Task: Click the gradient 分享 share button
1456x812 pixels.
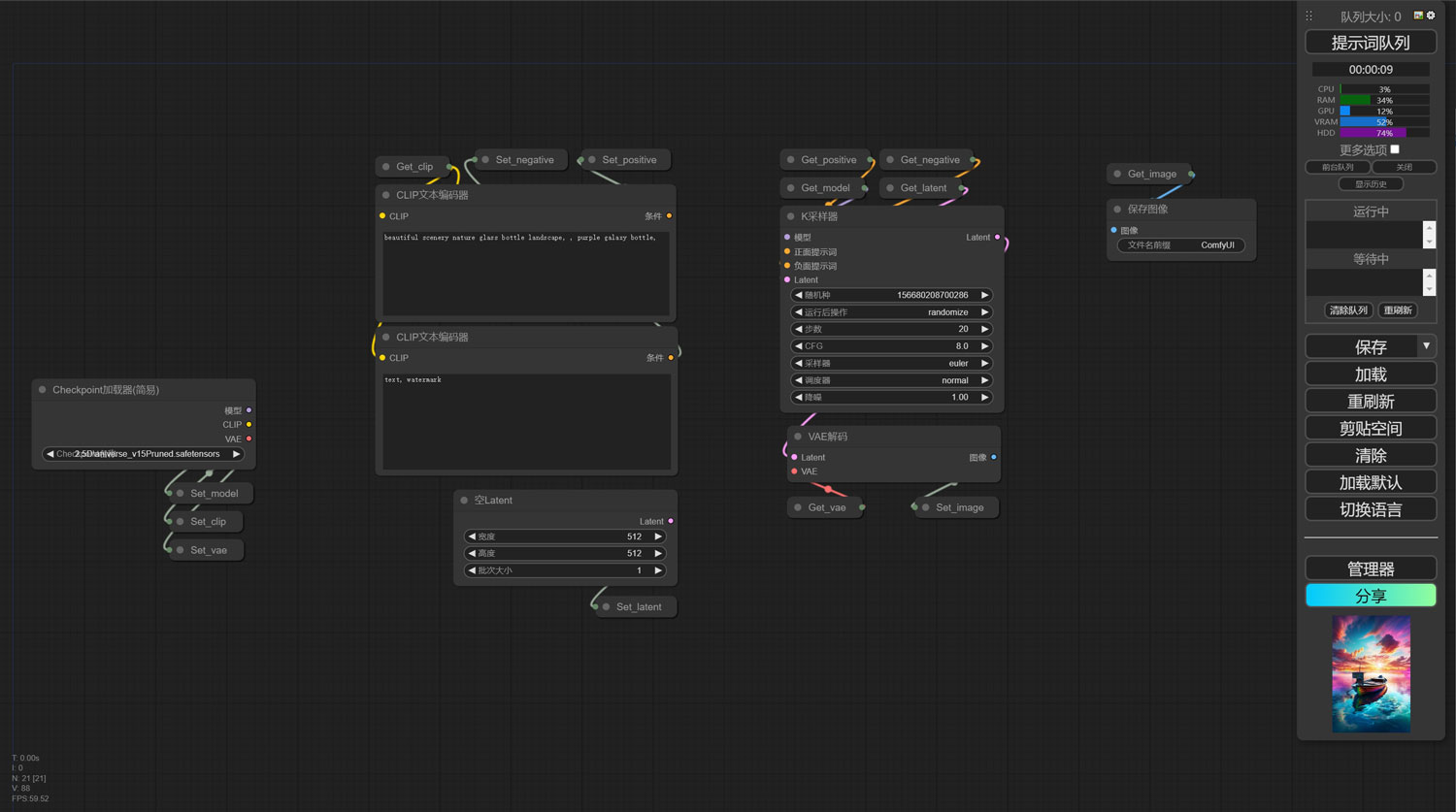Action: tap(1370, 596)
